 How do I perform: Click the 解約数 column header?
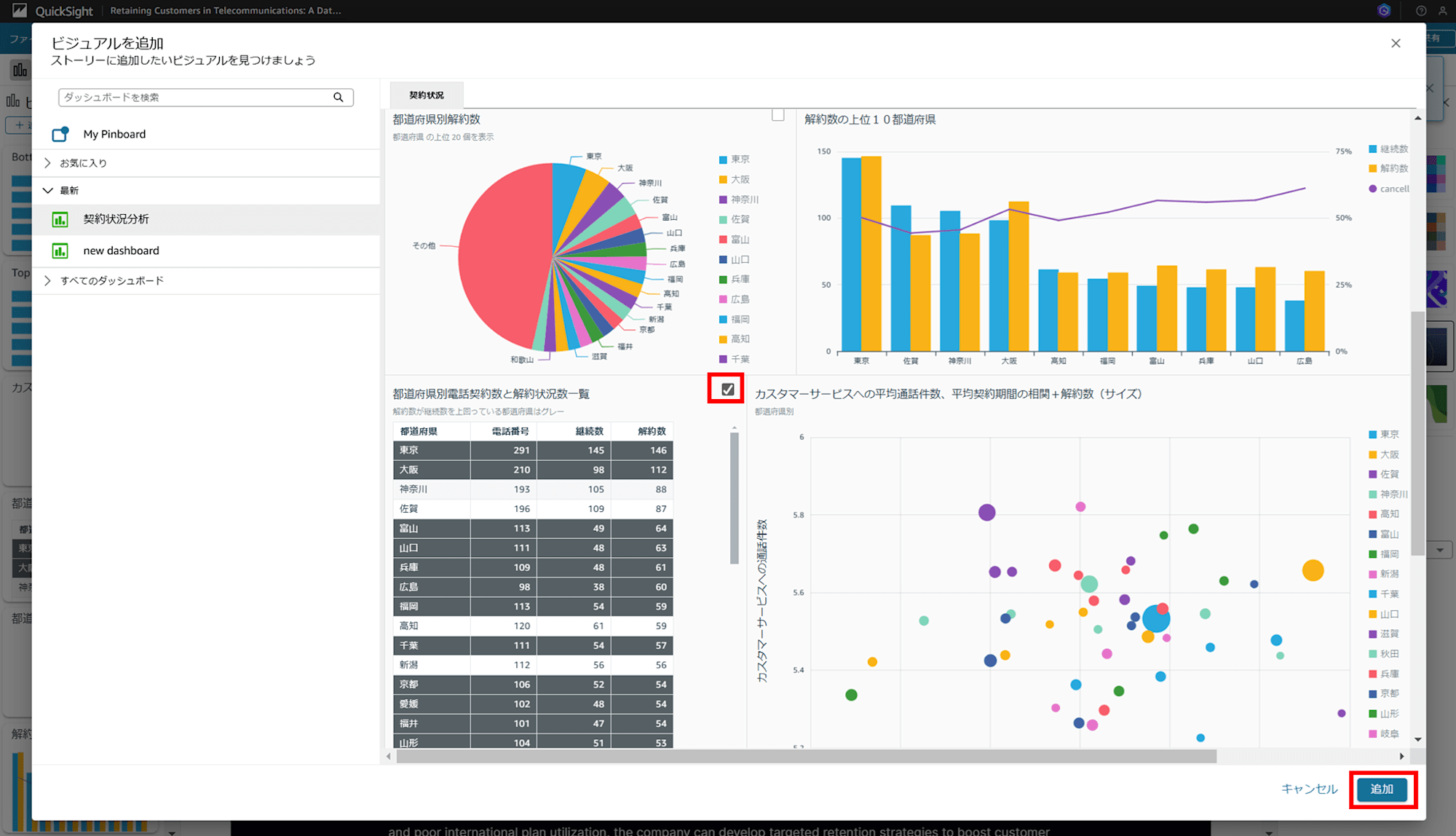642,432
